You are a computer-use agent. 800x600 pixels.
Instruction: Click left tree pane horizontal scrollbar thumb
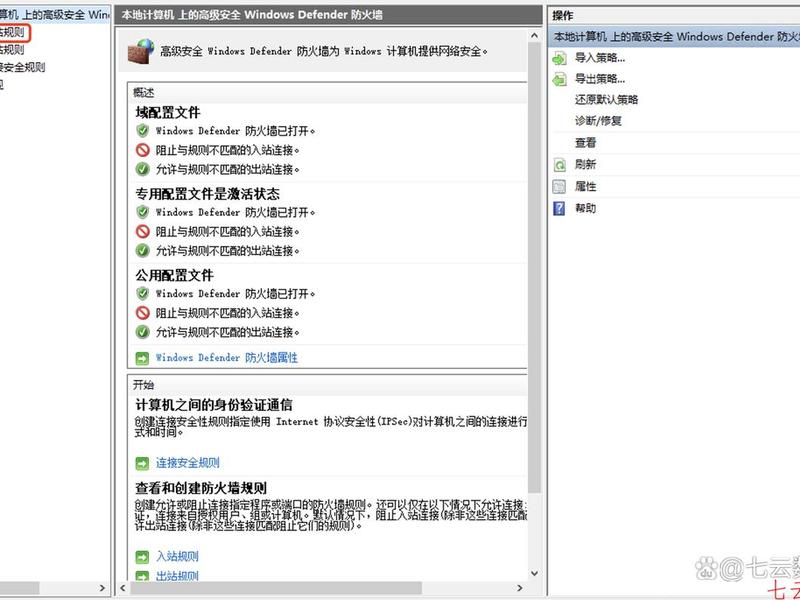(x=19, y=588)
